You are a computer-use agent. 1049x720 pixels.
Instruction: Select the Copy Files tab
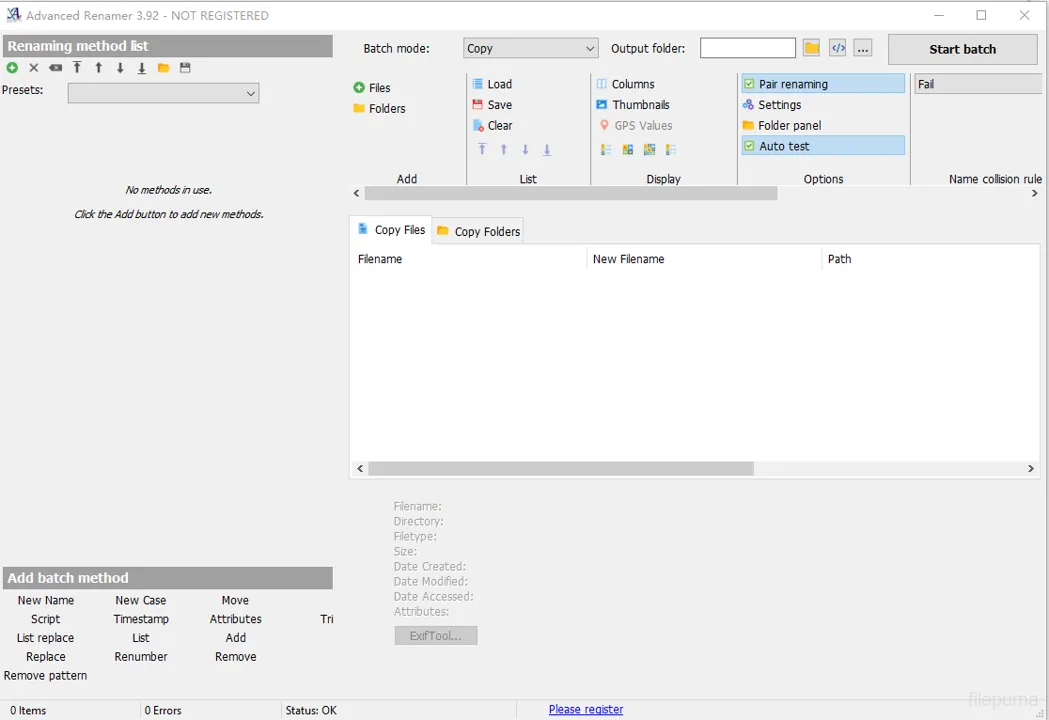coord(391,230)
